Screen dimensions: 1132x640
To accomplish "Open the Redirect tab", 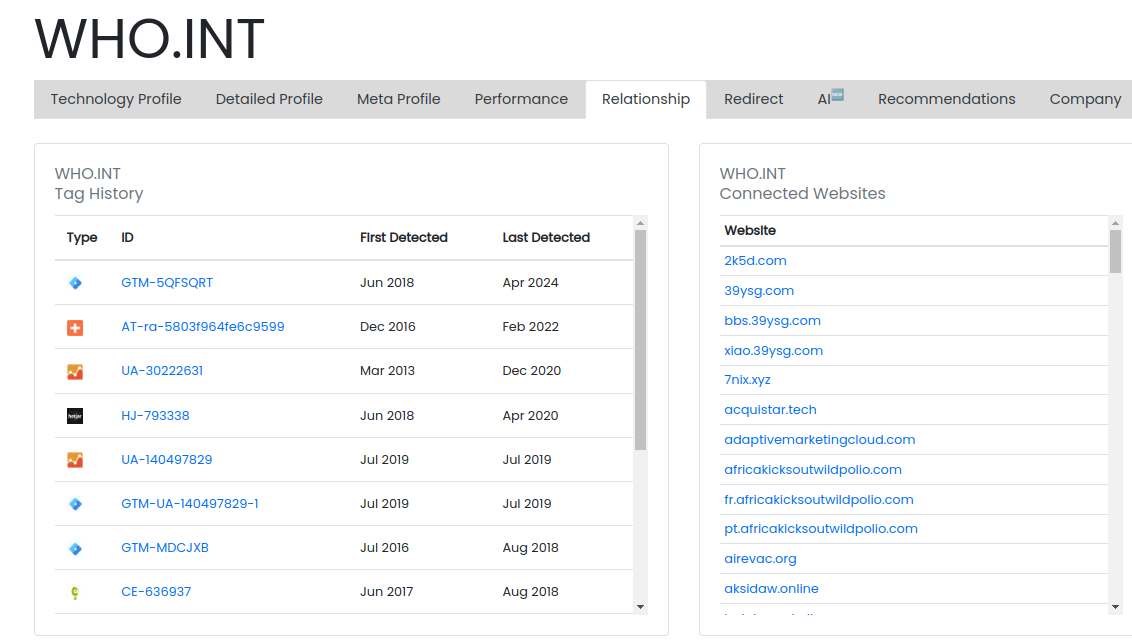I will 754,99.
